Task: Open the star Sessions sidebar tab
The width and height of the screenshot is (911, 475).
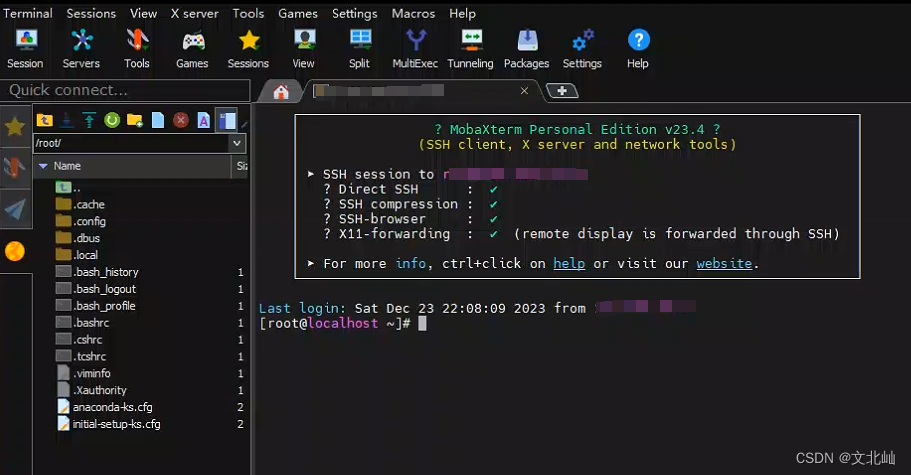Action: coord(15,126)
